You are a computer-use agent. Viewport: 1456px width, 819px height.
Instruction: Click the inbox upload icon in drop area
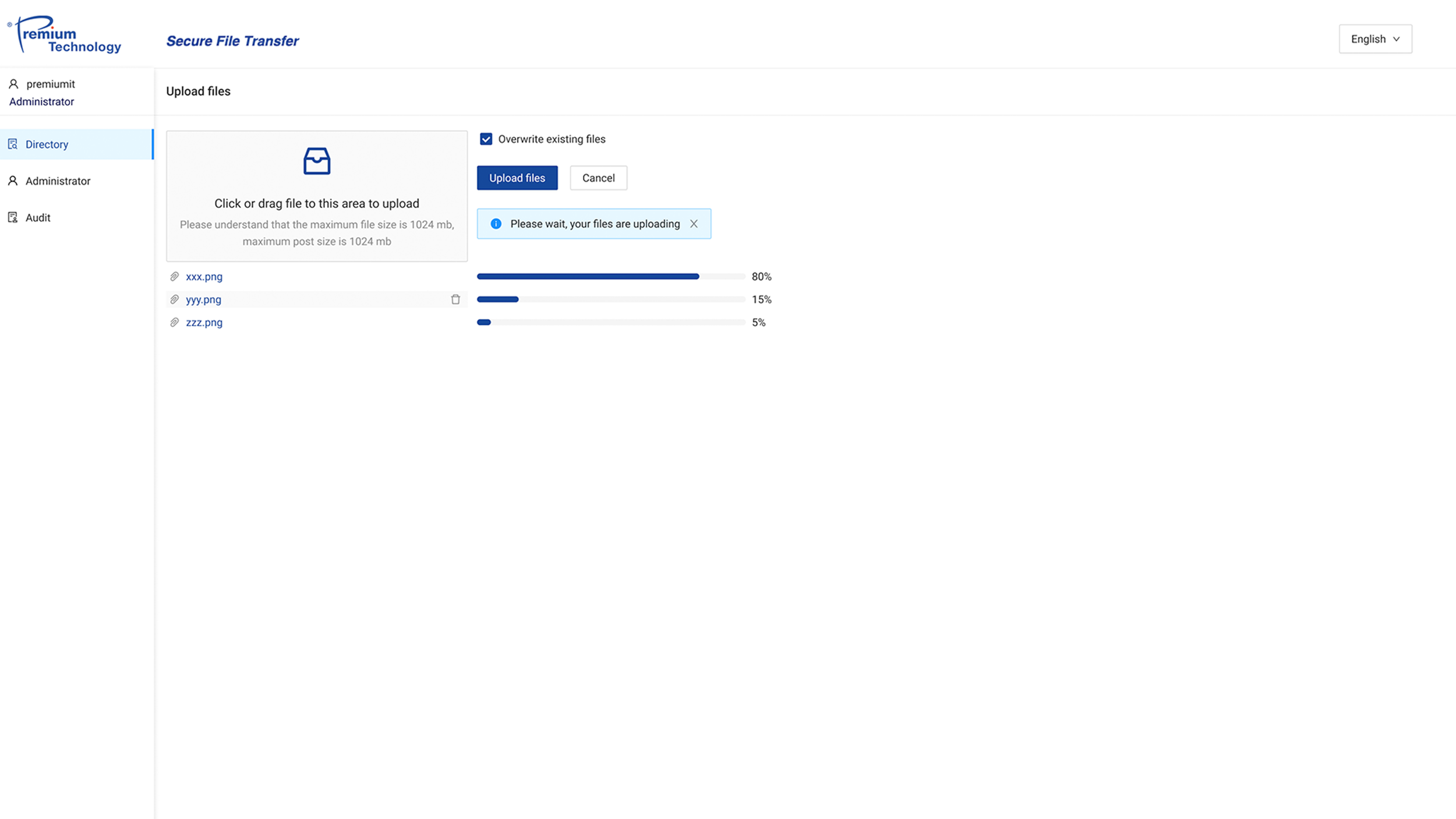coord(317,161)
